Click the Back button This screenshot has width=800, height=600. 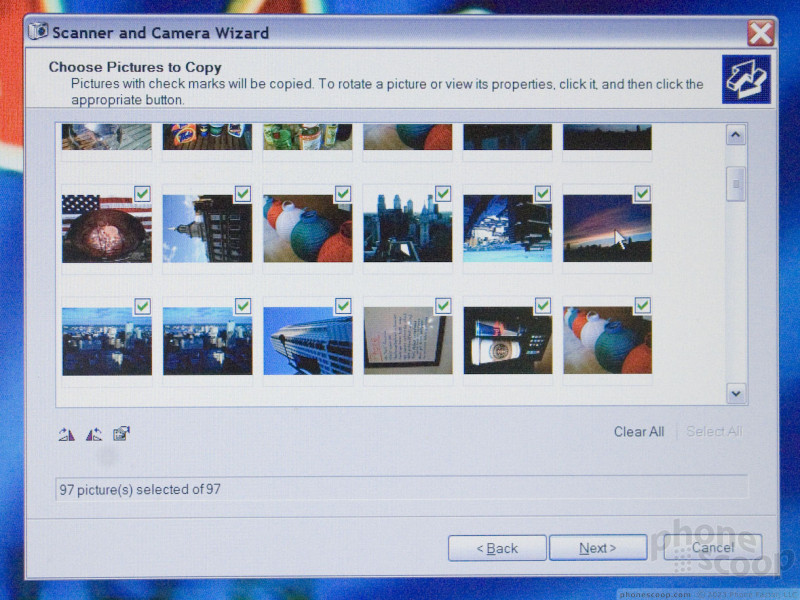tap(497, 548)
